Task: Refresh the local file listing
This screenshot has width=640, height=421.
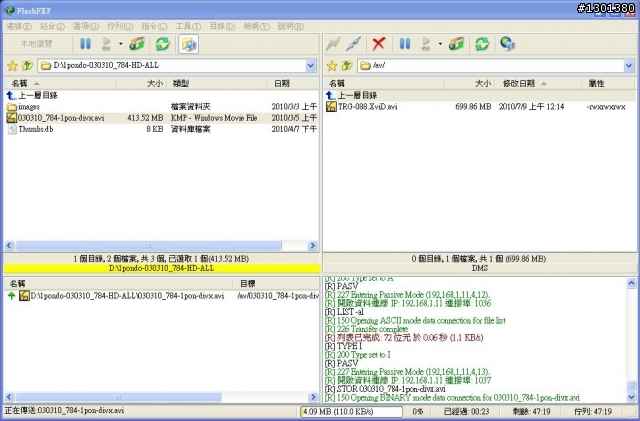Action: pos(162,44)
